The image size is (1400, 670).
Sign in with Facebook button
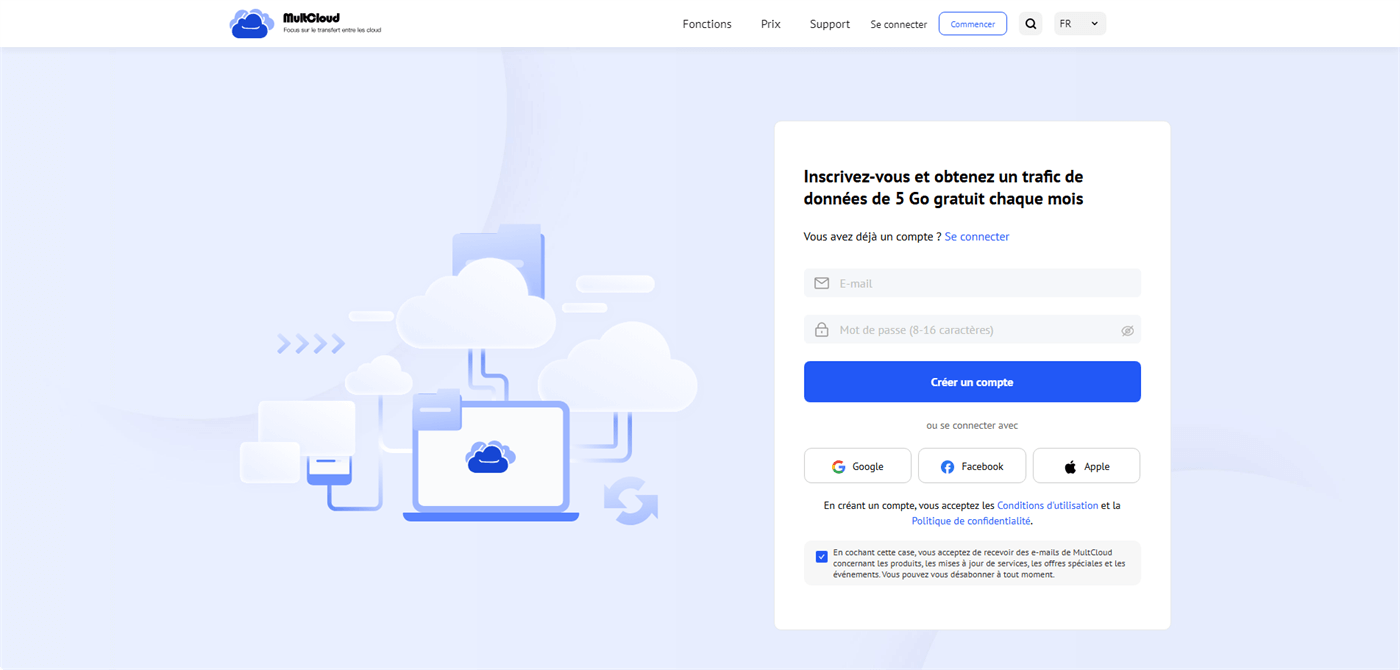(972, 466)
